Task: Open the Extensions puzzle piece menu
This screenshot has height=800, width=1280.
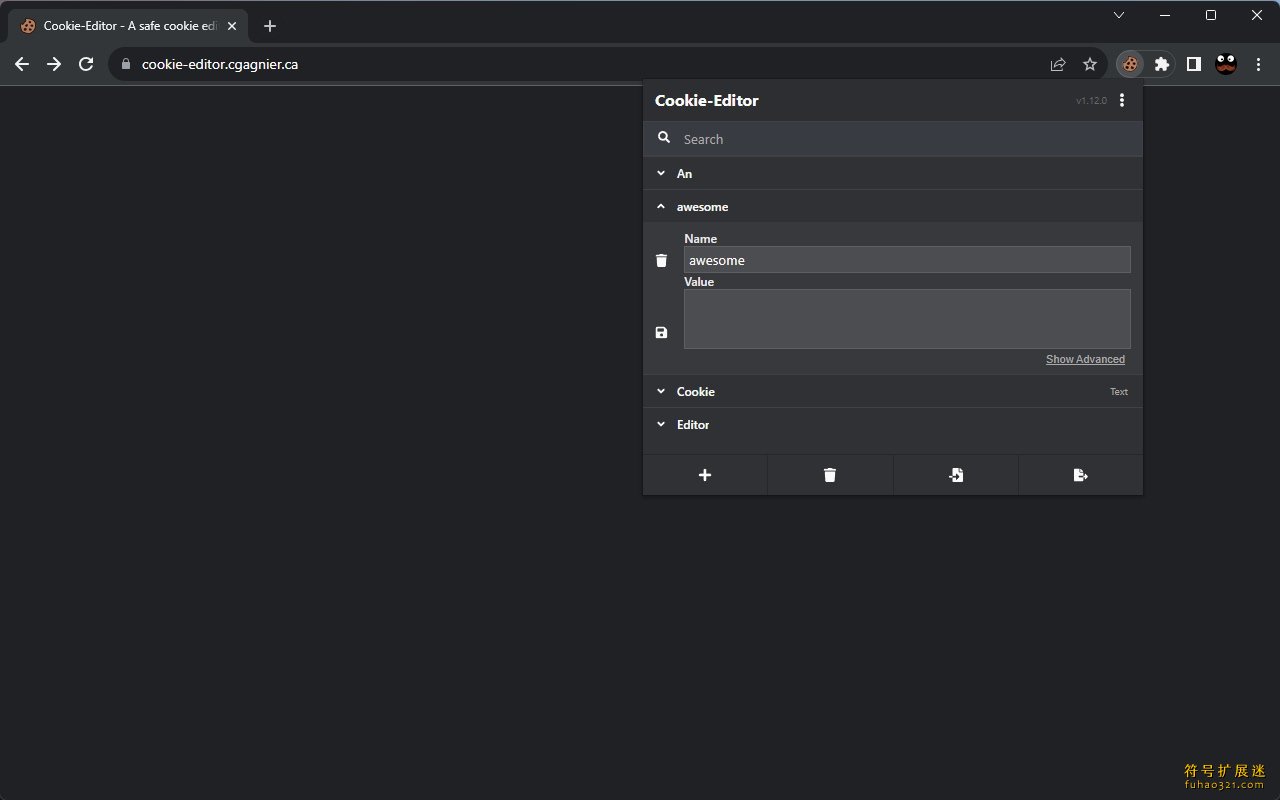Action: (x=1161, y=64)
